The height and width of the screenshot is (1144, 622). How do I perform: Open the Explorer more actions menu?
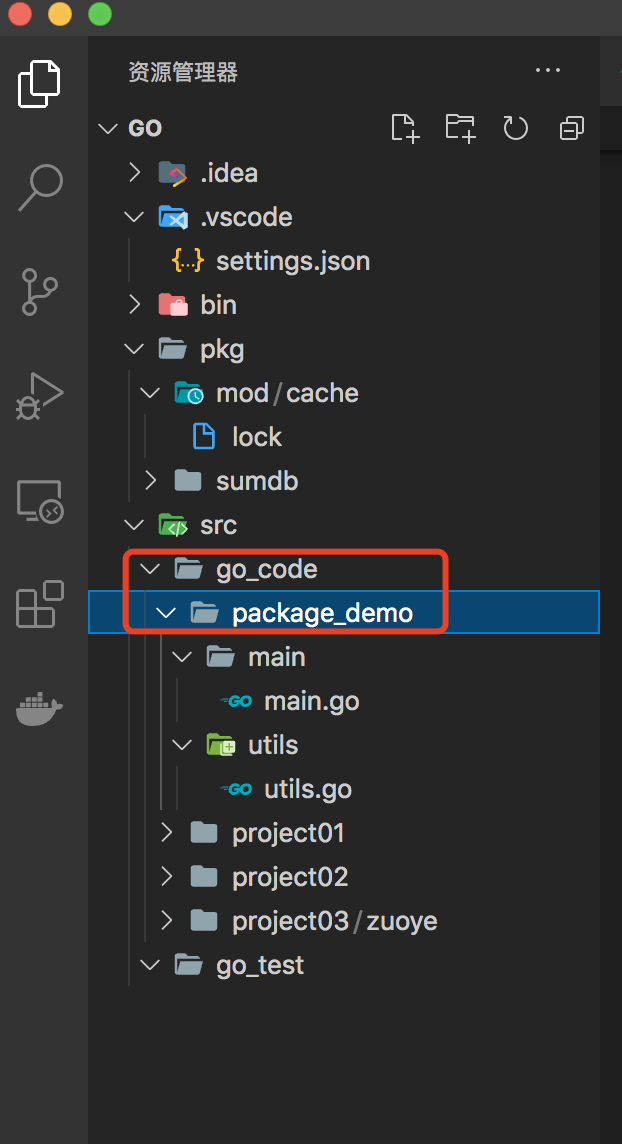click(x=548, y=71)
